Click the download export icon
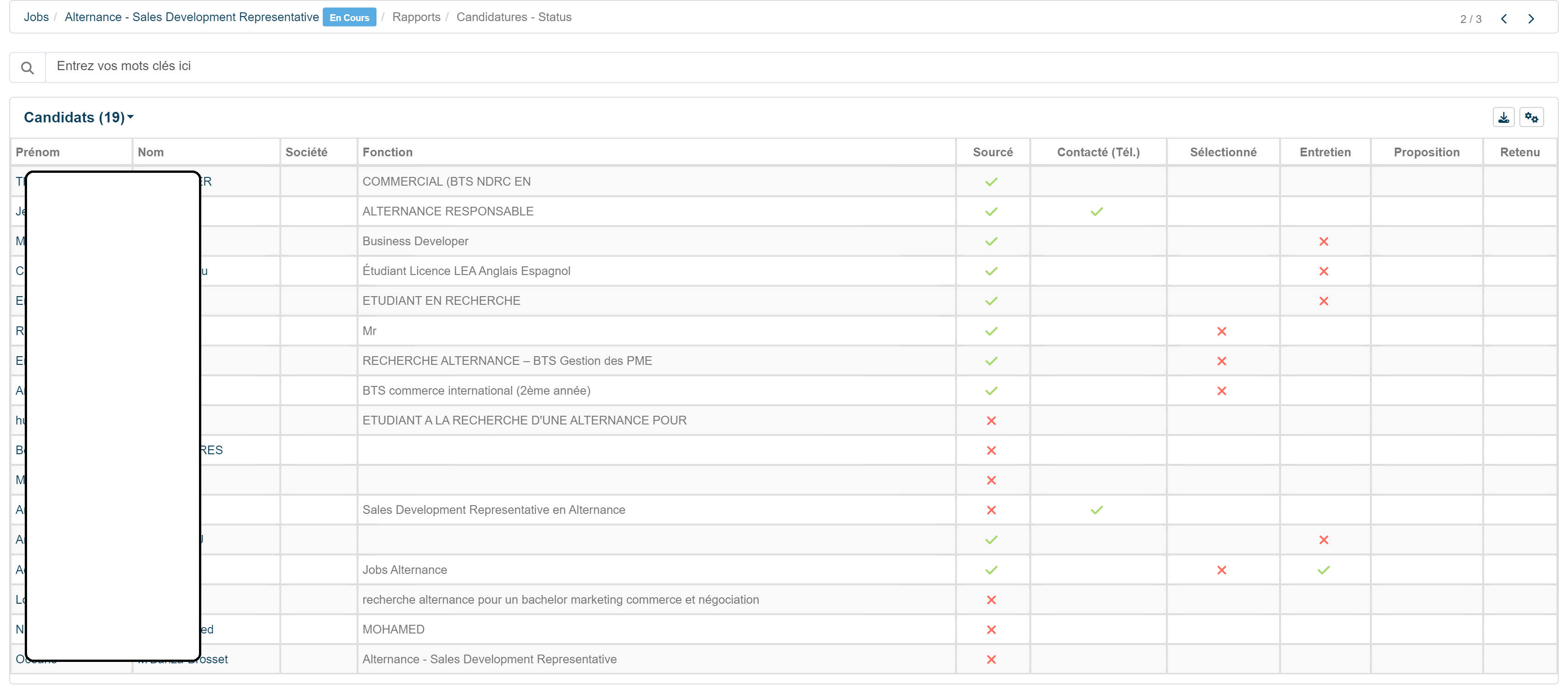Viewport: 1568px width, 694px height. pos(1503,117)
